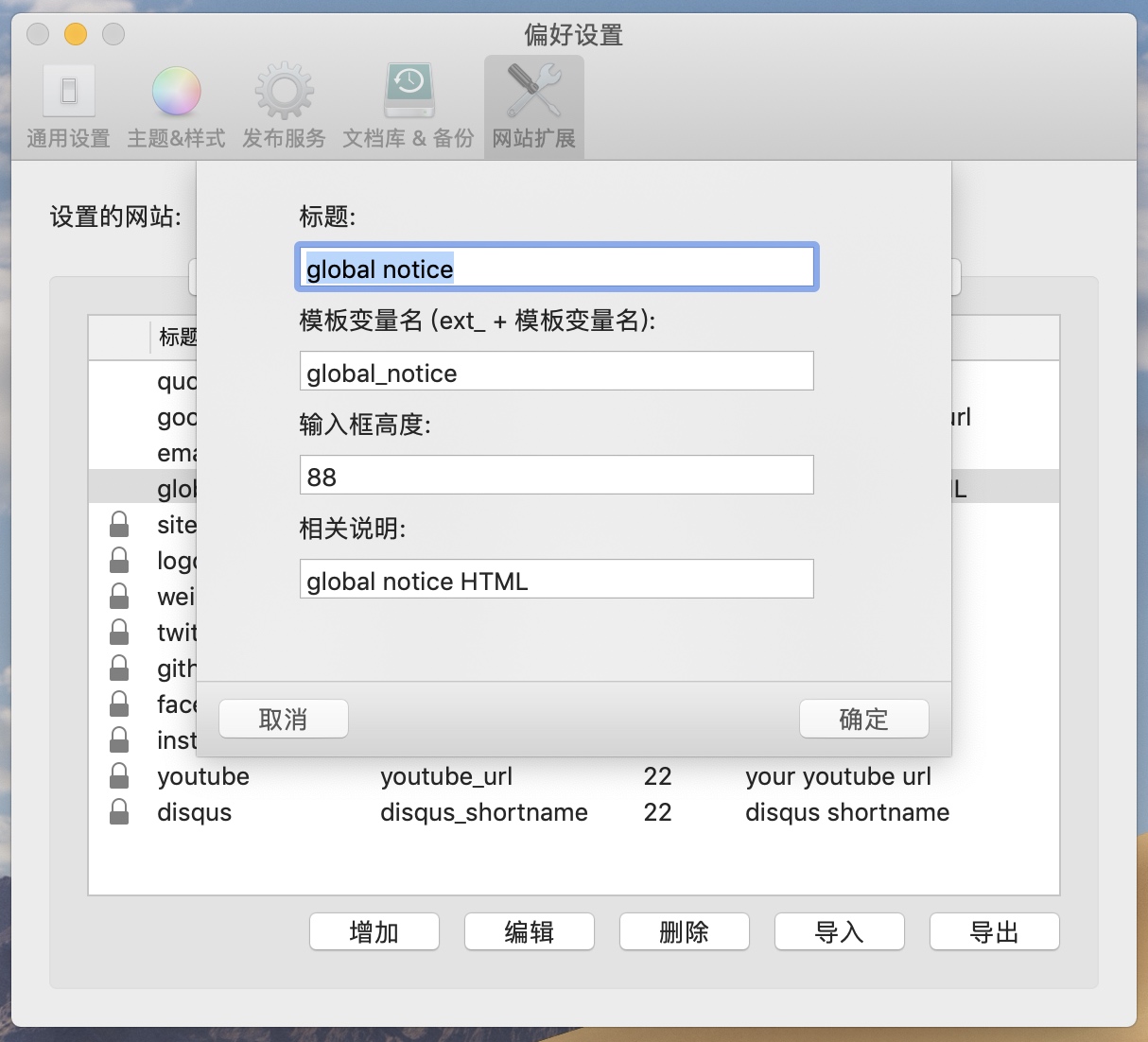Click the lock icon beside disqus row

pyautogui.click(x=119, y=812)
